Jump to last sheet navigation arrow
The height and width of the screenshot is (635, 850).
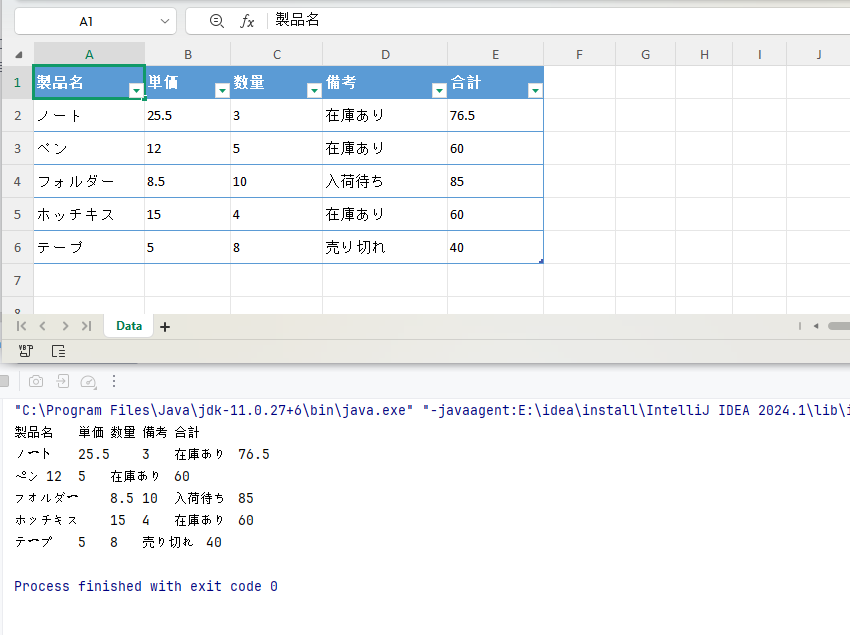coord(86,326)
